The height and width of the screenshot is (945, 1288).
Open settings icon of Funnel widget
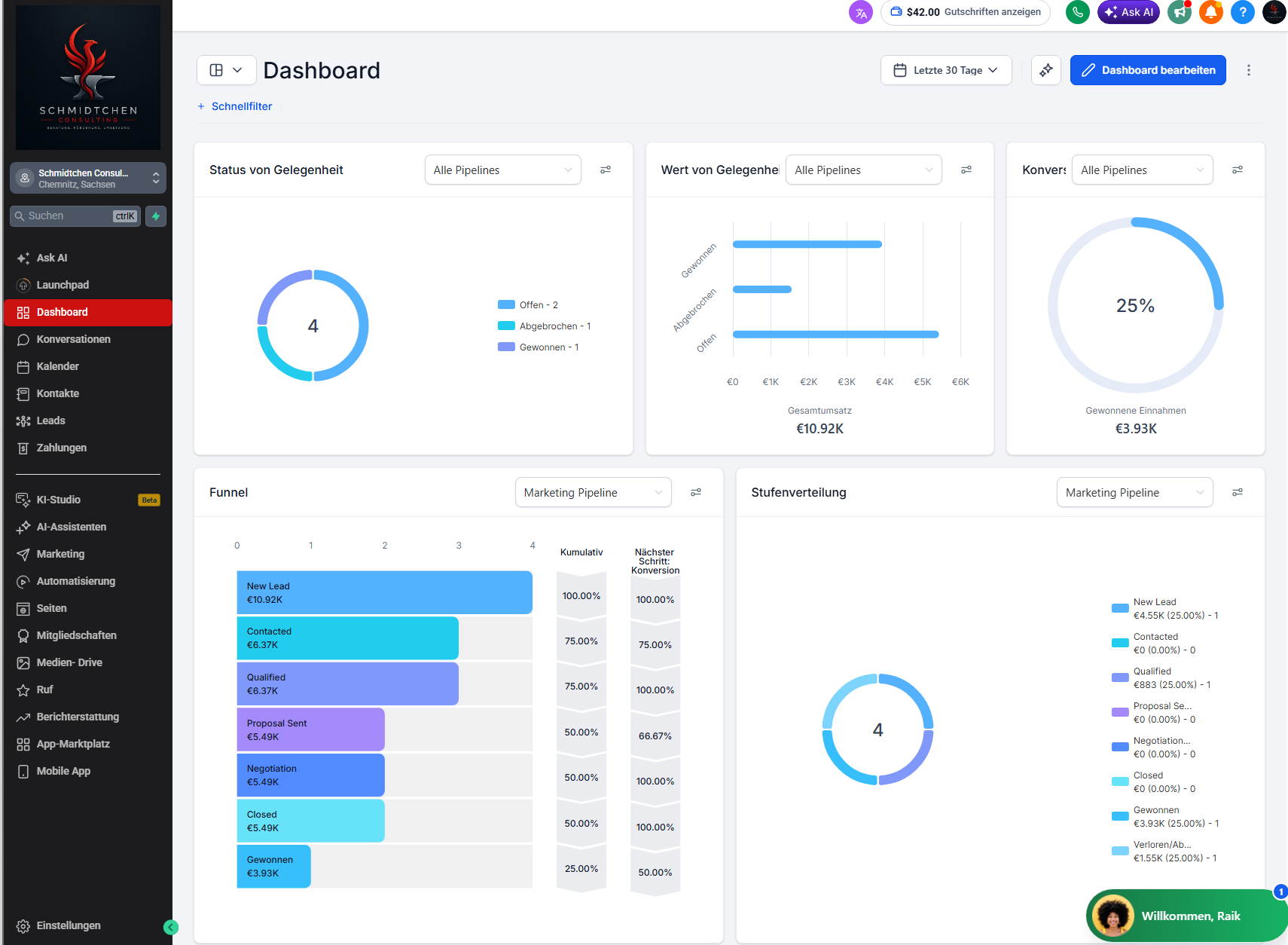(696, 492)
